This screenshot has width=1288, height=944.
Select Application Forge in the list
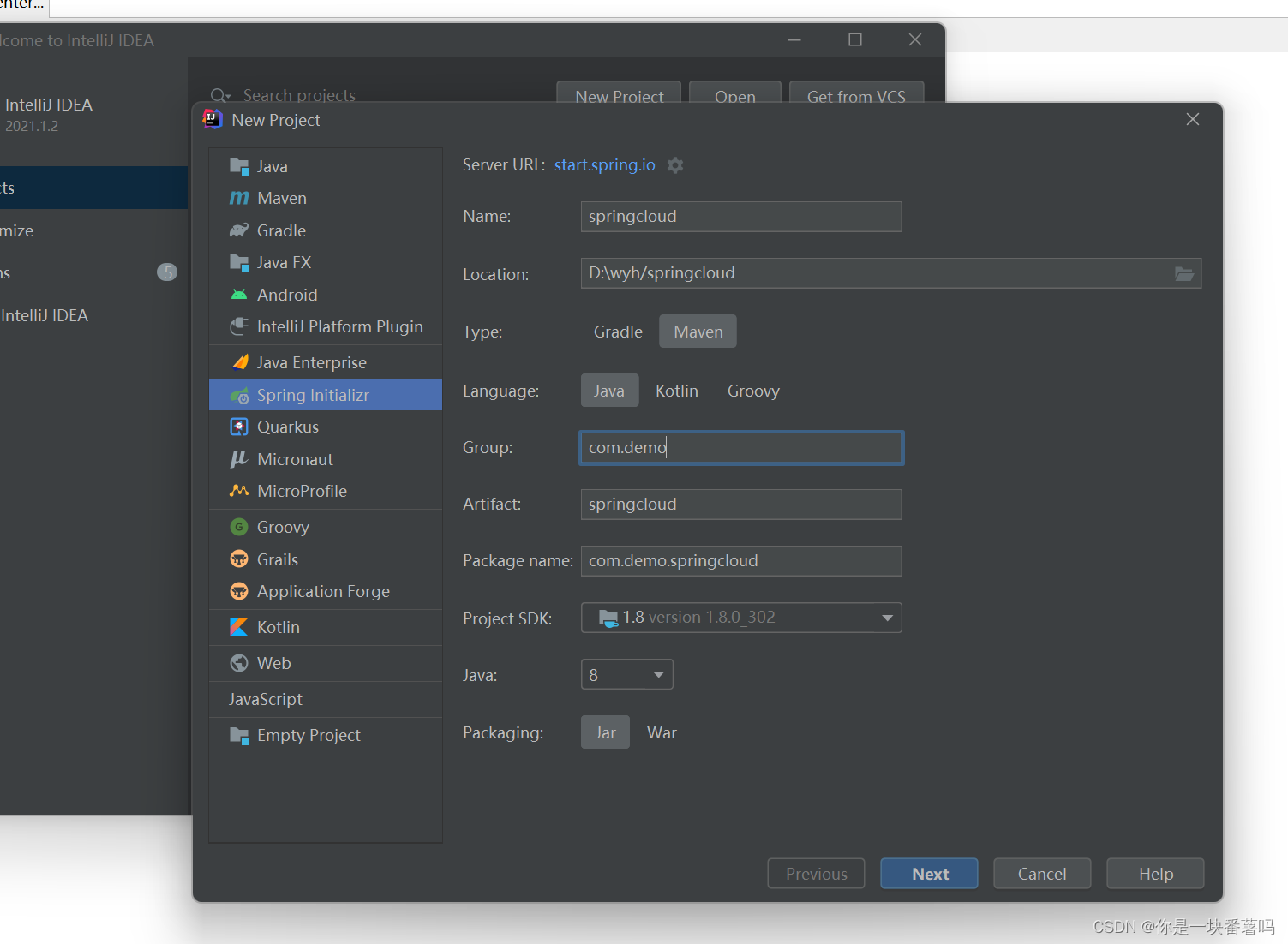[x=326, y=591]
